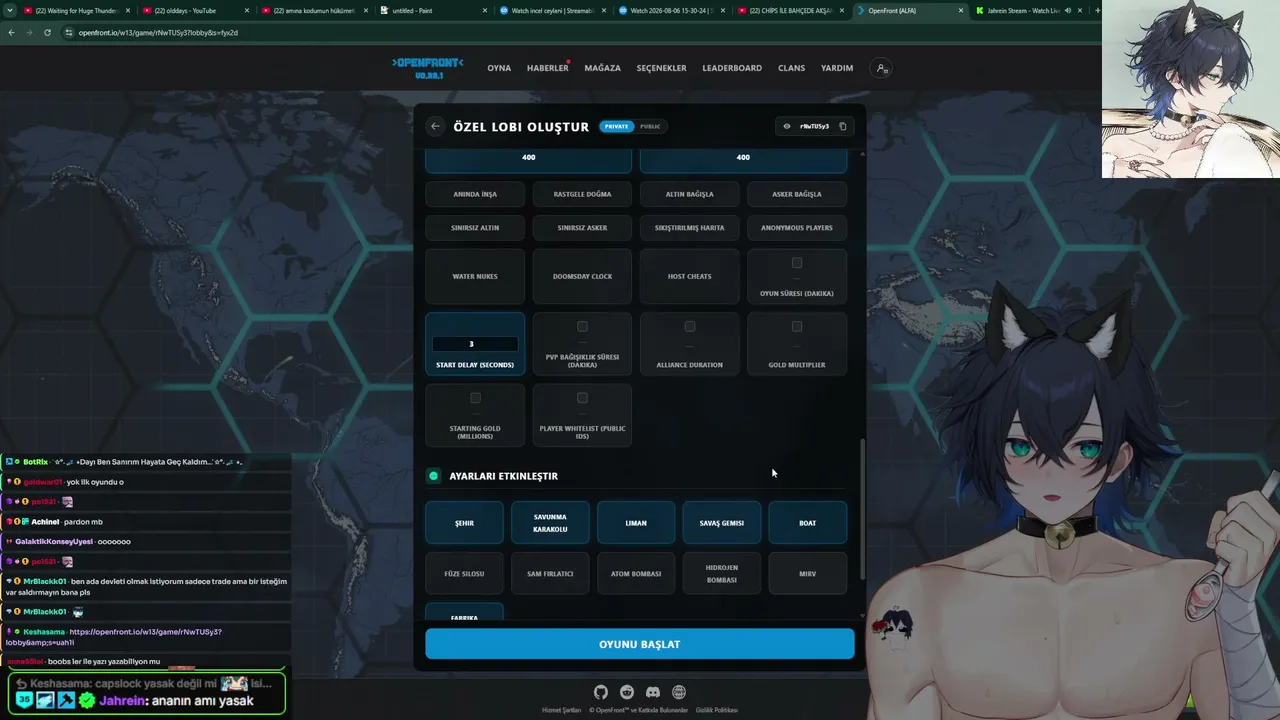
Task: Toggle the Hidrojen Bombası unit button
Action: pyautogui.click(x=722, y=574)
